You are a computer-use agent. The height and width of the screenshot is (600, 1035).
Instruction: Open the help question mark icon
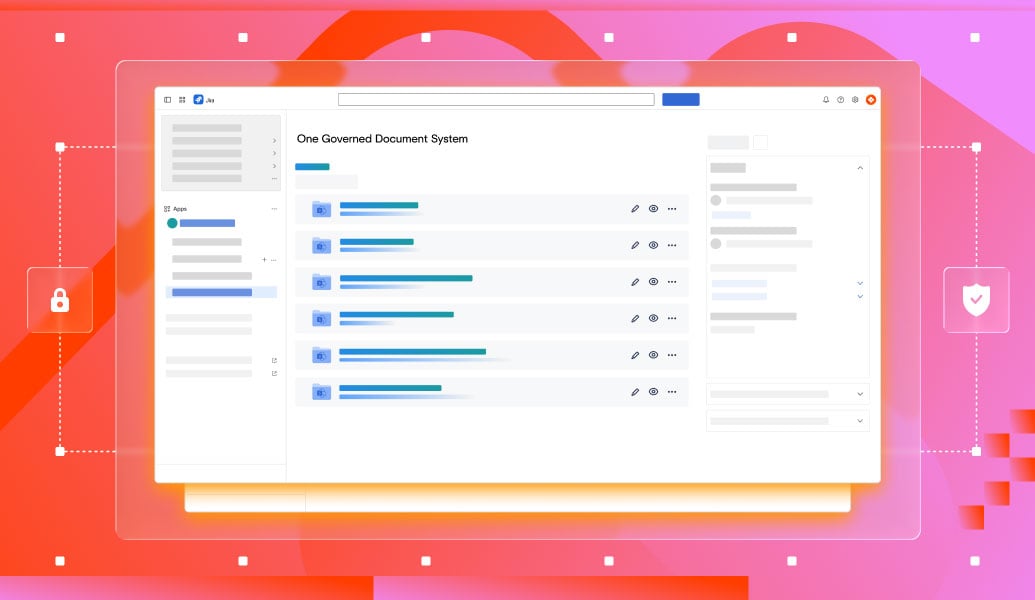(840, 100)
